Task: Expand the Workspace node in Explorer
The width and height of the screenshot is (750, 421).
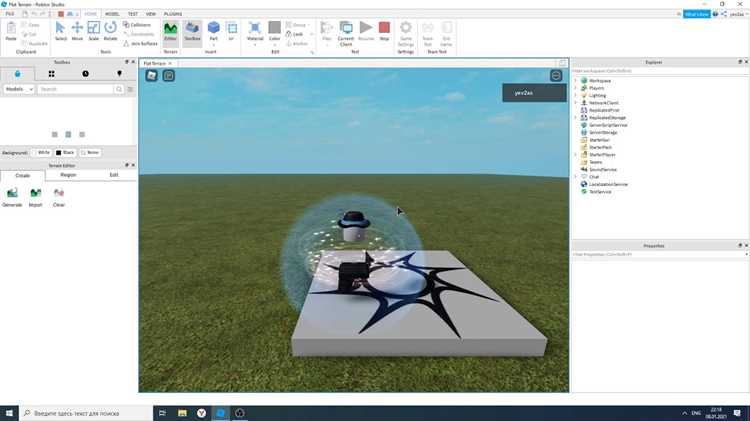Action: coord(575,81)
